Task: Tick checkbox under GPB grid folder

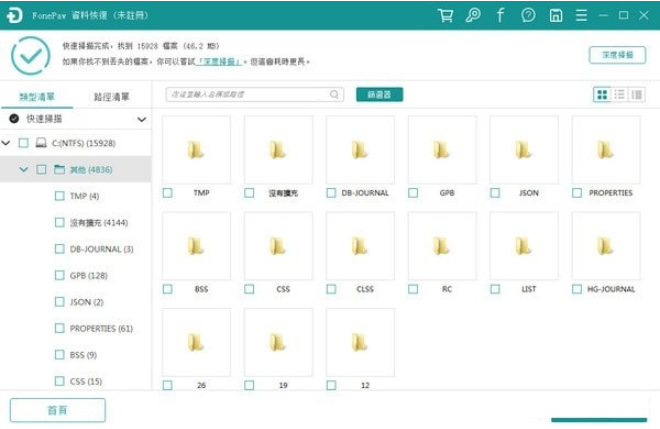Action: 413,193
